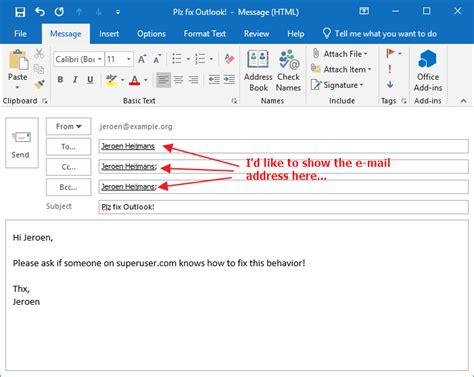The image size is (474, 377).
Task: Click inside the message body text area
Action: [237, 295]
